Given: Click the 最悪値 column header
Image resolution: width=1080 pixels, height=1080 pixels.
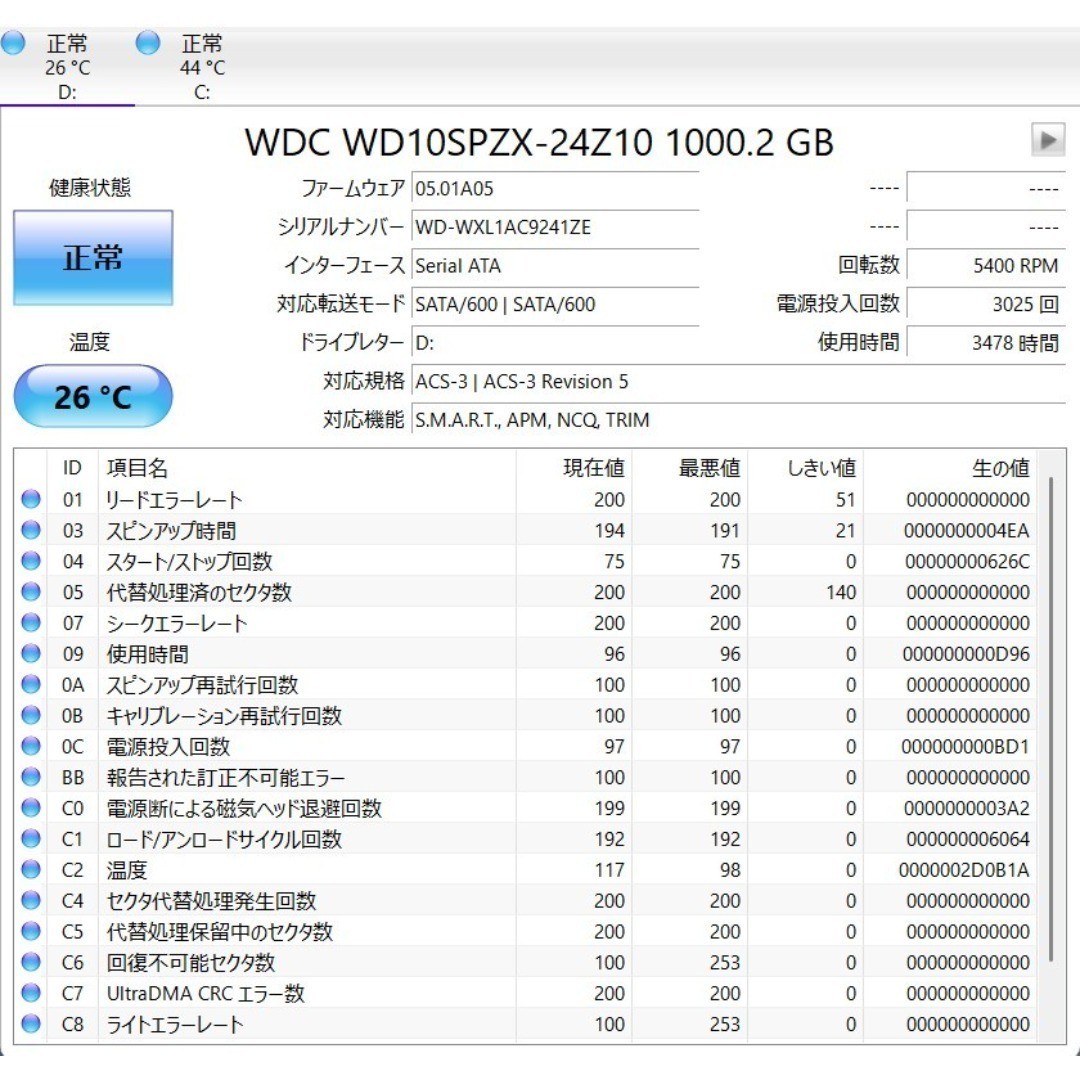Looking at the screenshot, I should pos(689,468).
